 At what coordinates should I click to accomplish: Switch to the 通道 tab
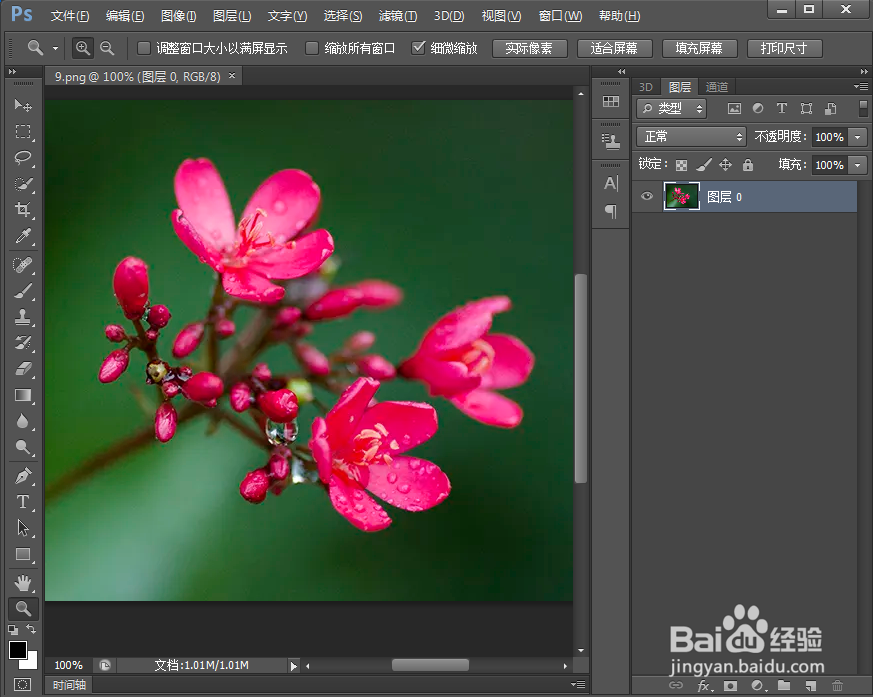pyautogui.click(x=717, y=87)
